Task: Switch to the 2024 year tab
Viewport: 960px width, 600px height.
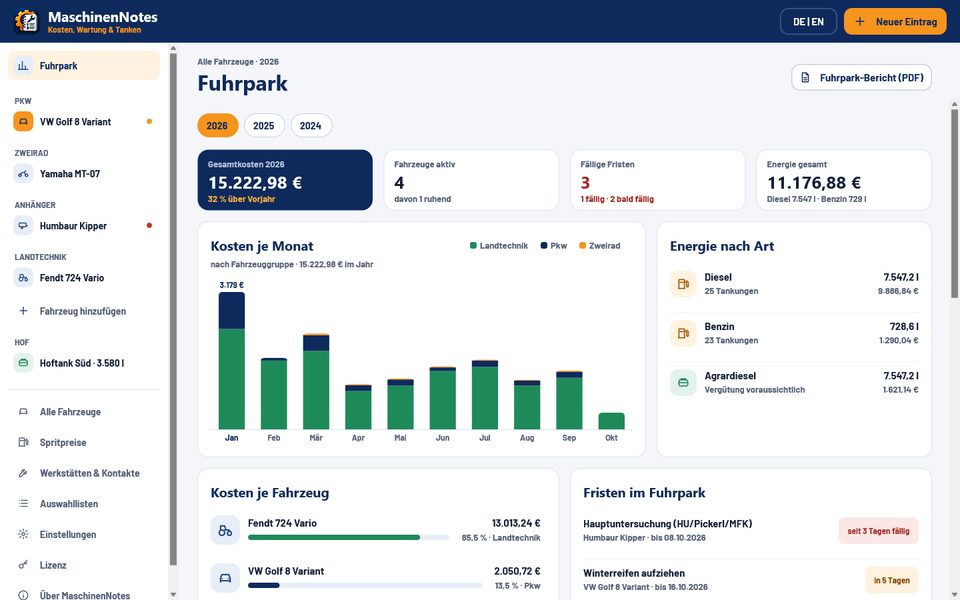Action: [310, 126]
